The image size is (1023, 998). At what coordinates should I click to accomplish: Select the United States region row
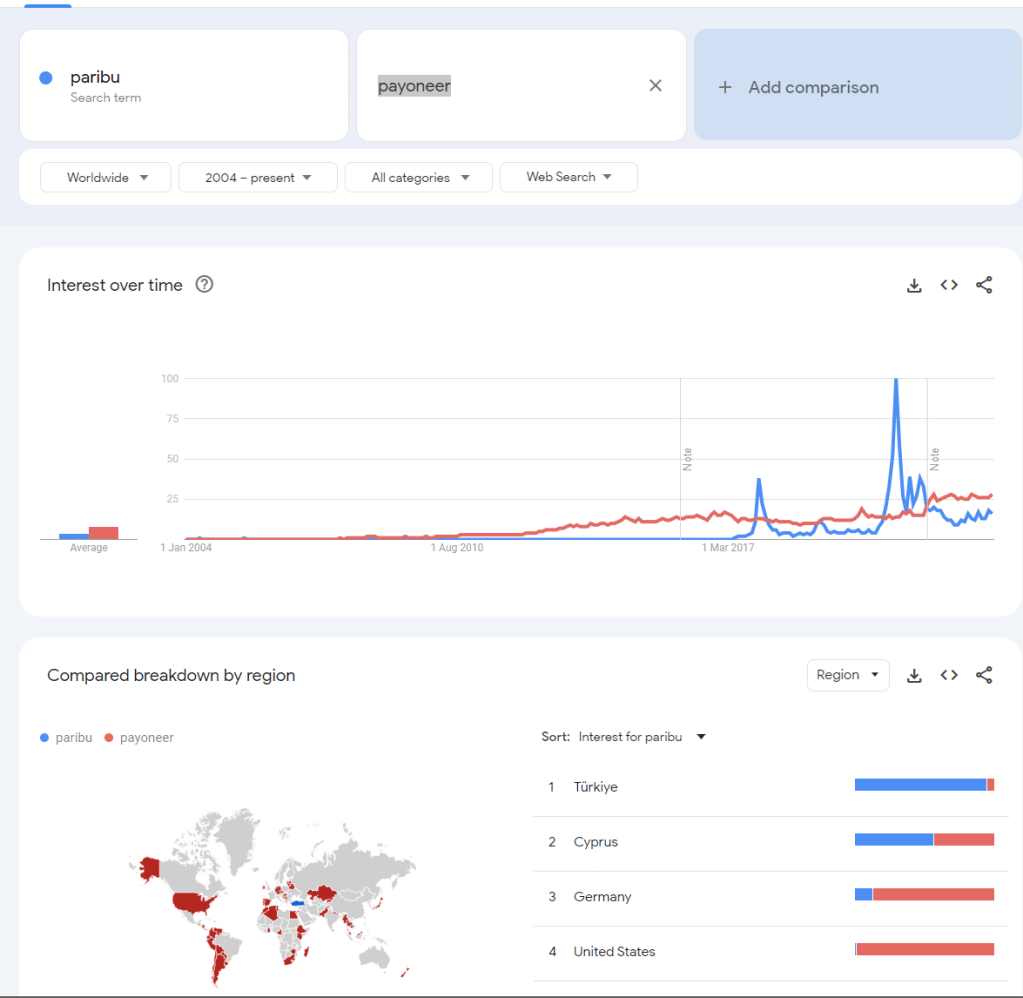[771, 952]
